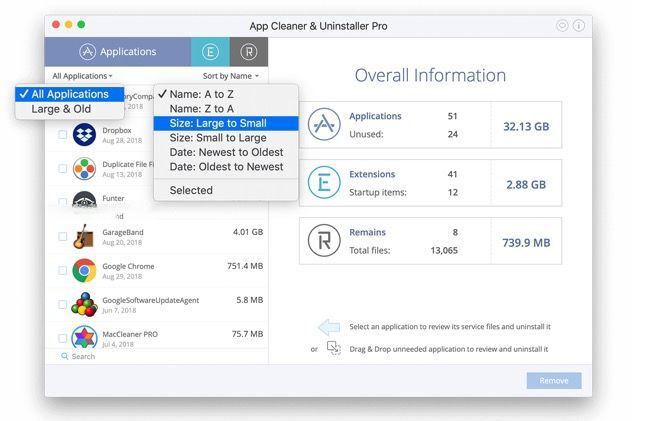Viewport: 645px width, 421px height.
Task: Click the Overall Information heading
Action: click(430, 75)
